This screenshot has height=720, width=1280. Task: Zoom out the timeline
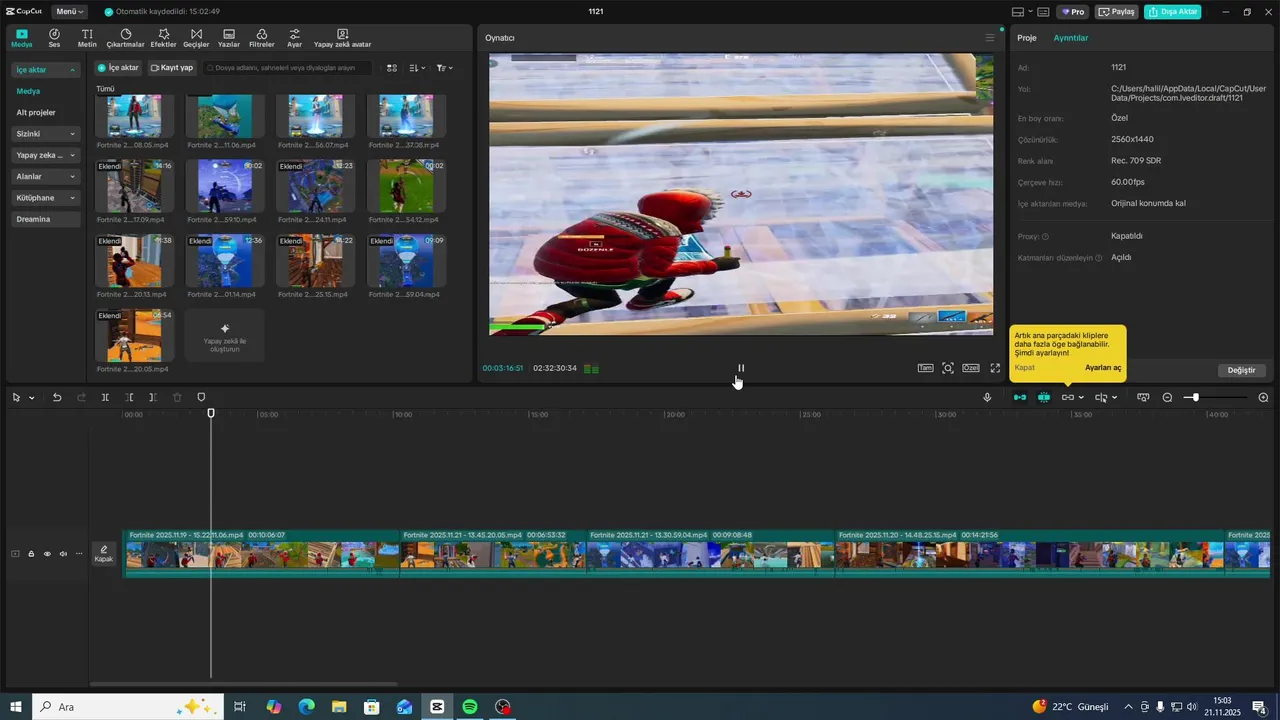coord(1167,397)
